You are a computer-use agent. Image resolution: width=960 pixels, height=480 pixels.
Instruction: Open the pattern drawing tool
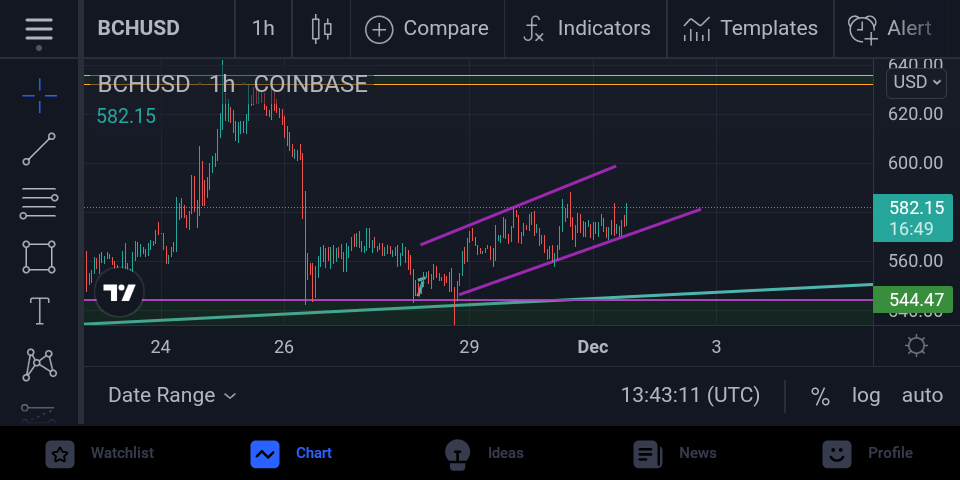39,365
